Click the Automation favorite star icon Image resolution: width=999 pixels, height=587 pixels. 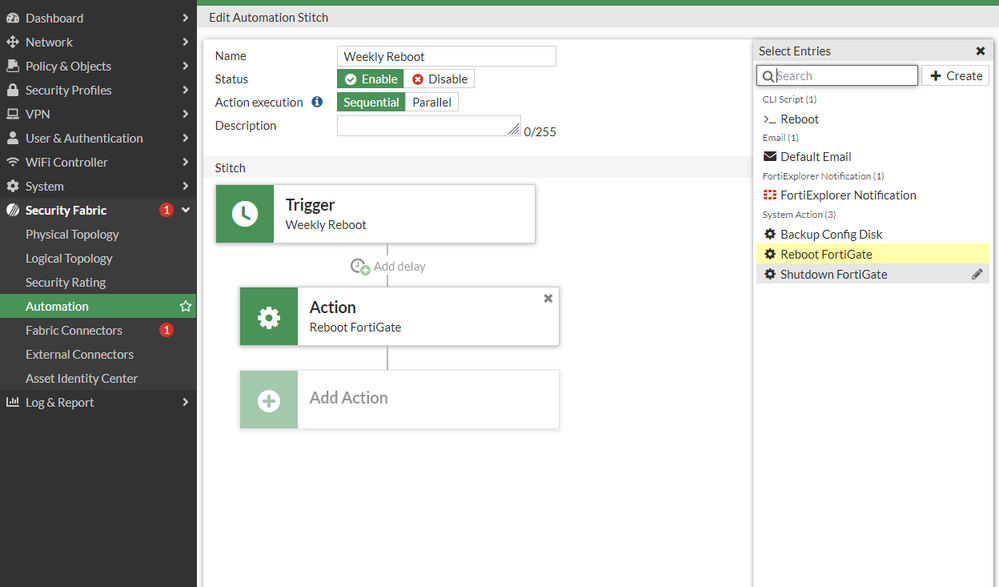click(x=185, y=307)
